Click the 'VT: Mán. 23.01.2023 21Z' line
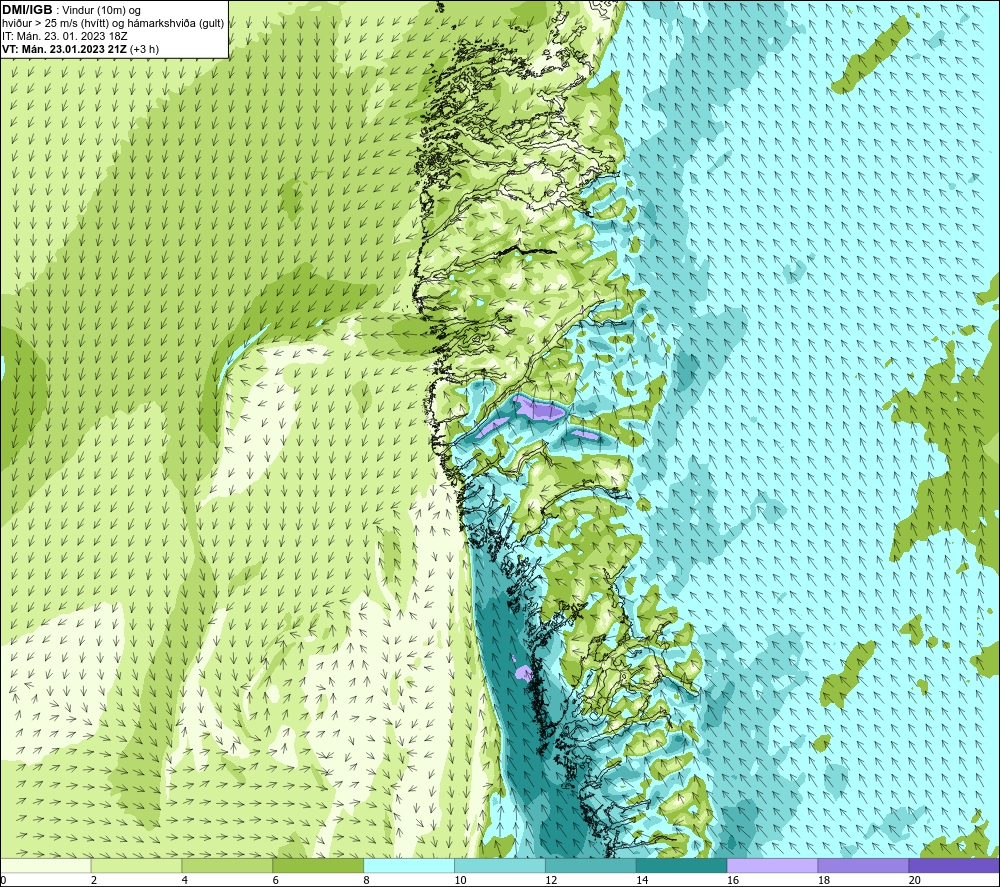The image size is (1000, 887). pyautogui.click(x=64, y=49)
